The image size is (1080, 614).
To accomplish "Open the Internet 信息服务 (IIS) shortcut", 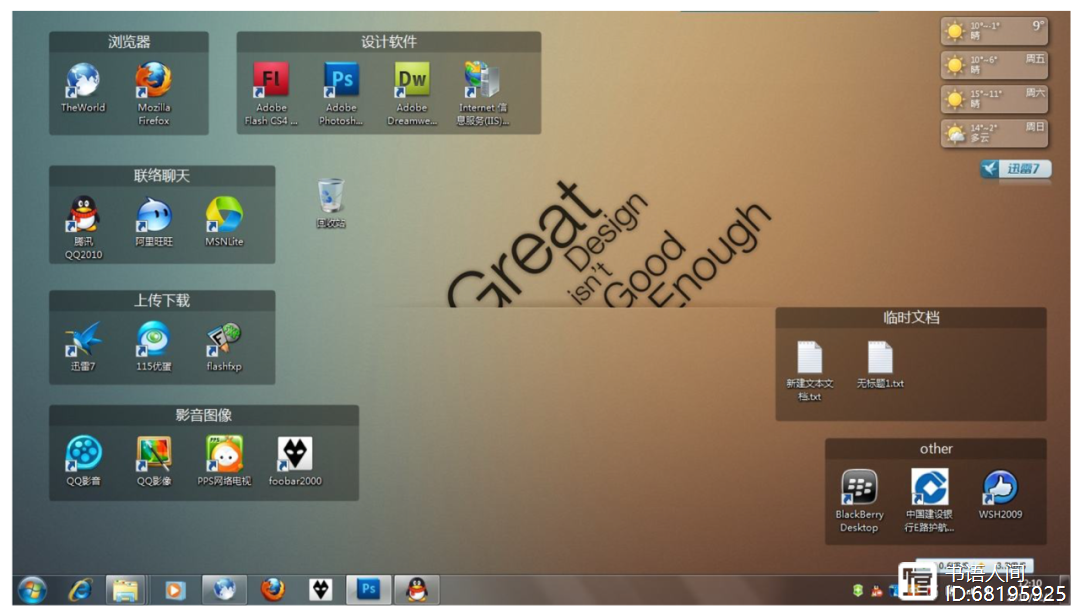I will pyautogui.click(x=483, y=80).
